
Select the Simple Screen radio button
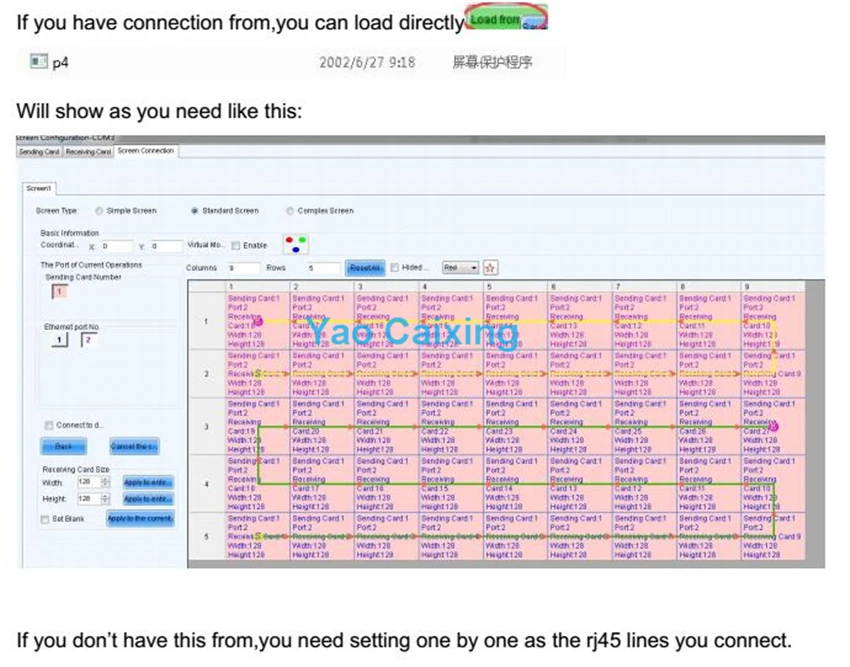pos(99,211)
